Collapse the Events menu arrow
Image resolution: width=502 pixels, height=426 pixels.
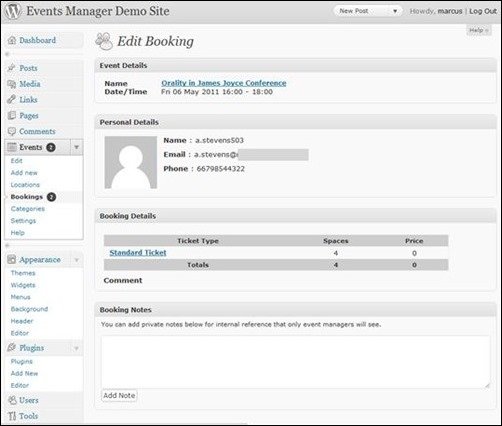[76, 147]
